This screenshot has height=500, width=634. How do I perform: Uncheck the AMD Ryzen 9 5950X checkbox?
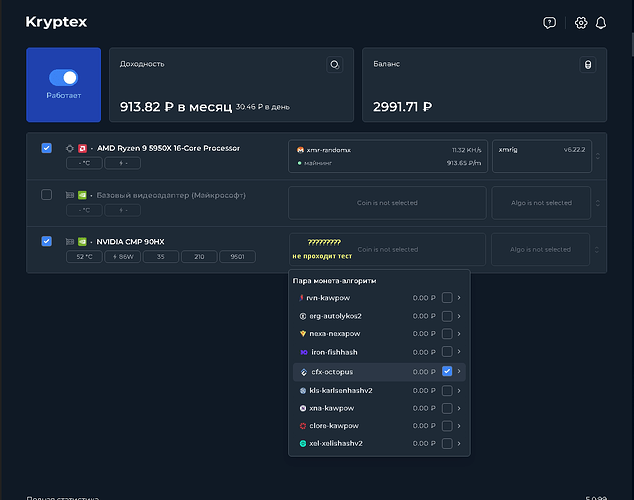pyautogui.click(x=46, y=148)
